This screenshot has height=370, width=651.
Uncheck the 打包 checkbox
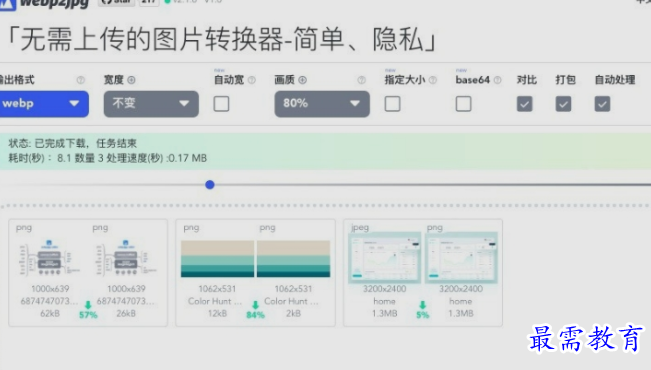[x=563, y=104]
